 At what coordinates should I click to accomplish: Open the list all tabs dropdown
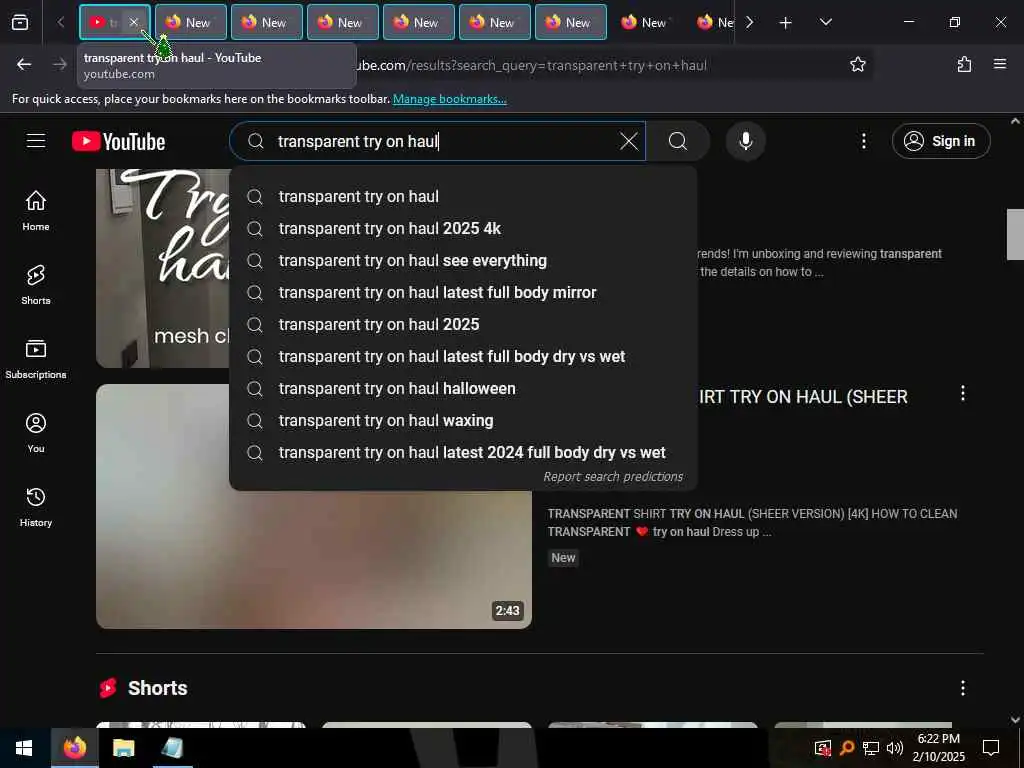point(825,23)
